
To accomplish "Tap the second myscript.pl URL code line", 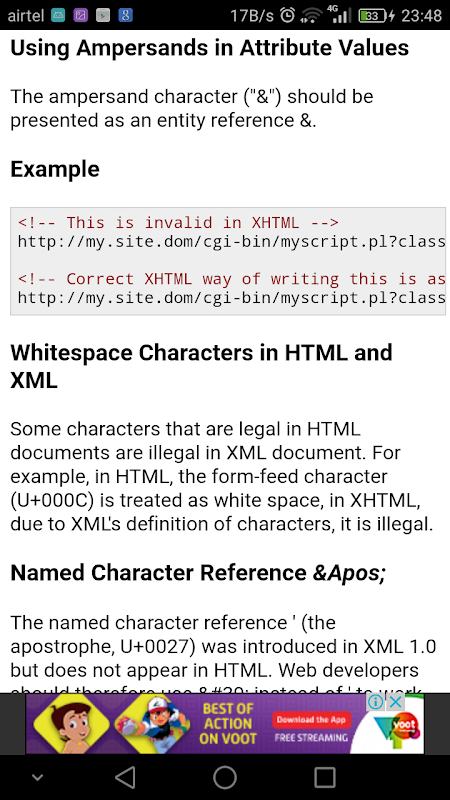I will tap(232, 297).
